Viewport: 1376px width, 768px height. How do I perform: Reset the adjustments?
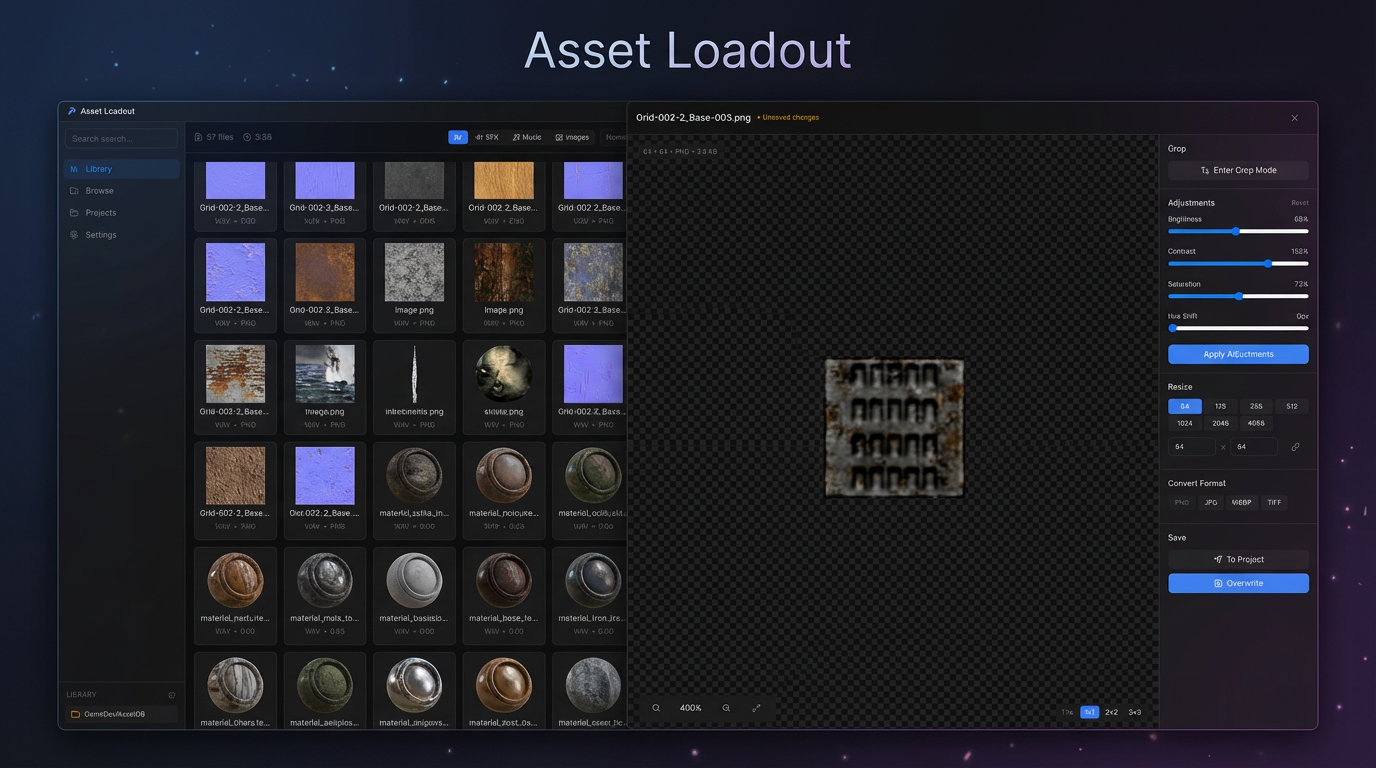1299,203
